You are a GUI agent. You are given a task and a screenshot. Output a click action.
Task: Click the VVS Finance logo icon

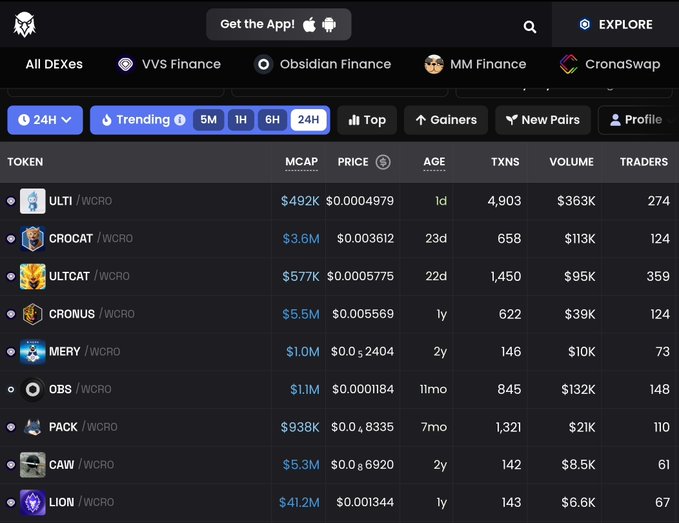(126, 65)
